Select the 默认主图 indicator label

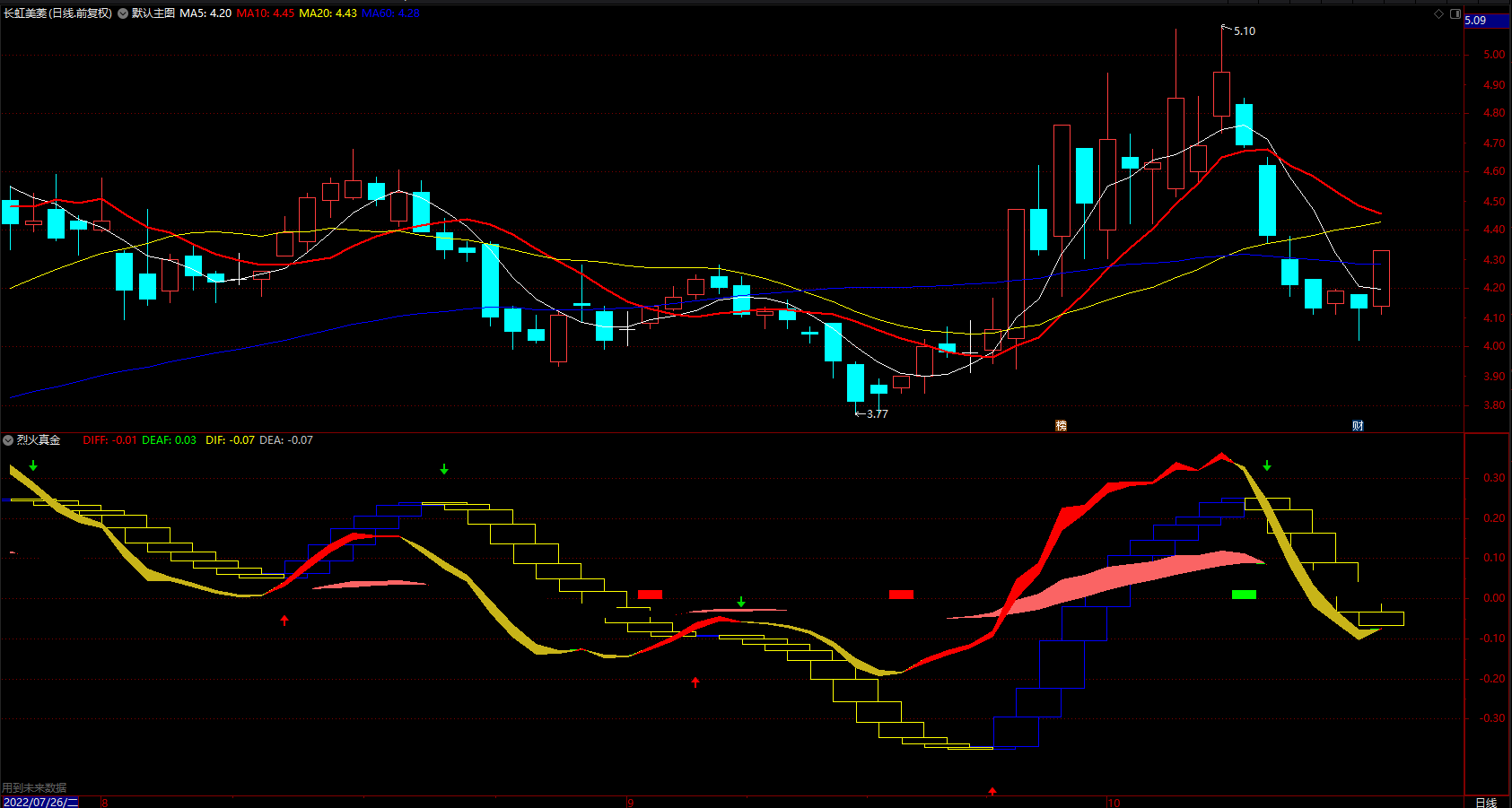[153, 13]
